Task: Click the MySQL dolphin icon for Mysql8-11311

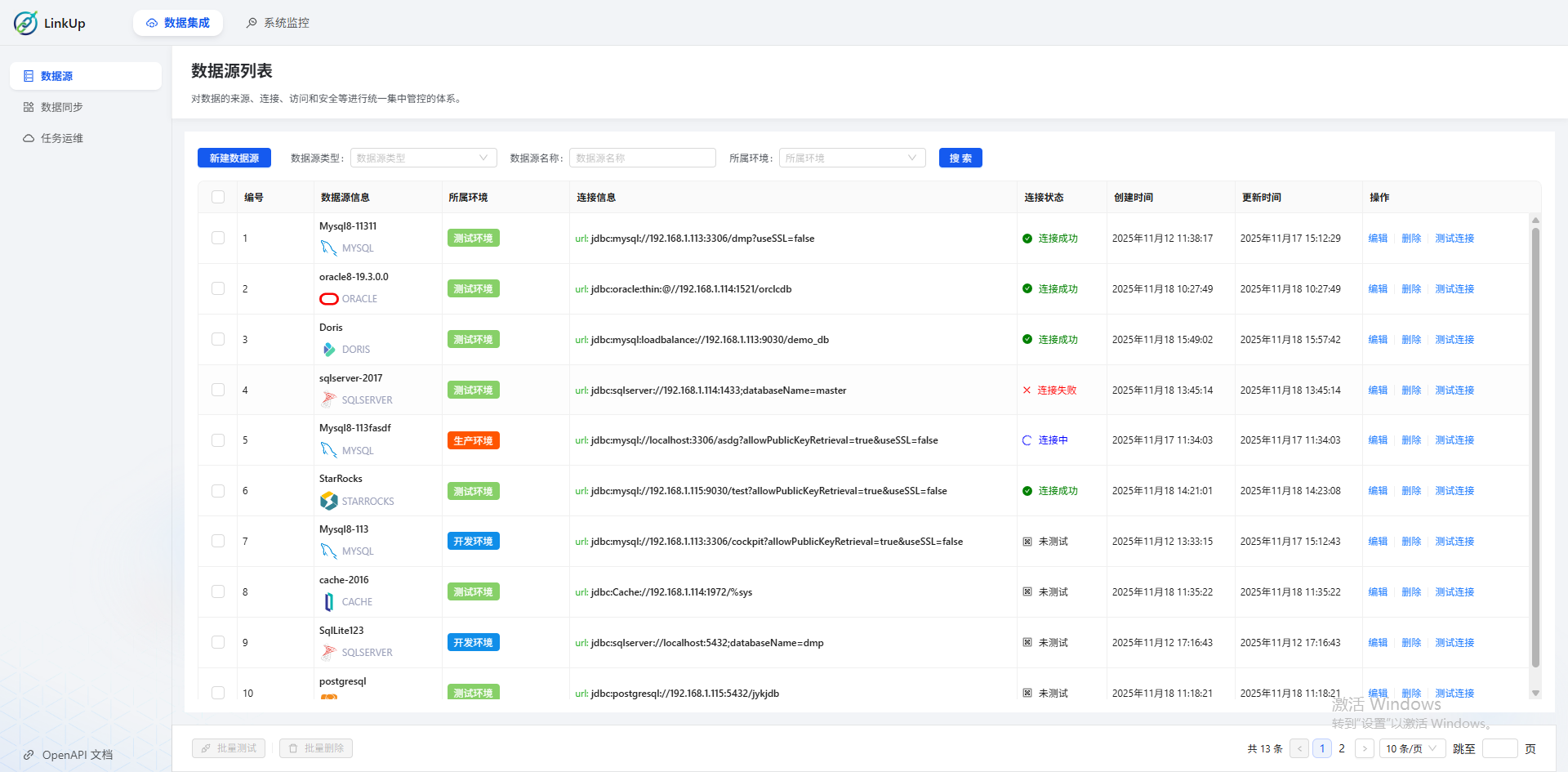Action: pyautogui.click(x=329, y=248)
